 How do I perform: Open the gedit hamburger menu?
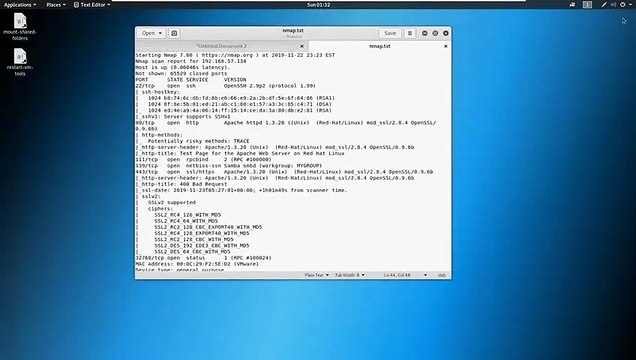coord(410,33)
